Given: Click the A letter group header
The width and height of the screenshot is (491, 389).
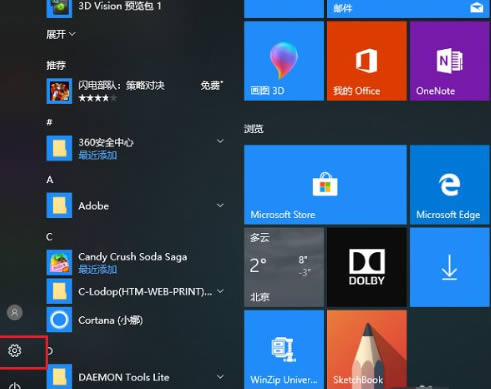Looking at the screenshot, I should [x=50, y=180].
